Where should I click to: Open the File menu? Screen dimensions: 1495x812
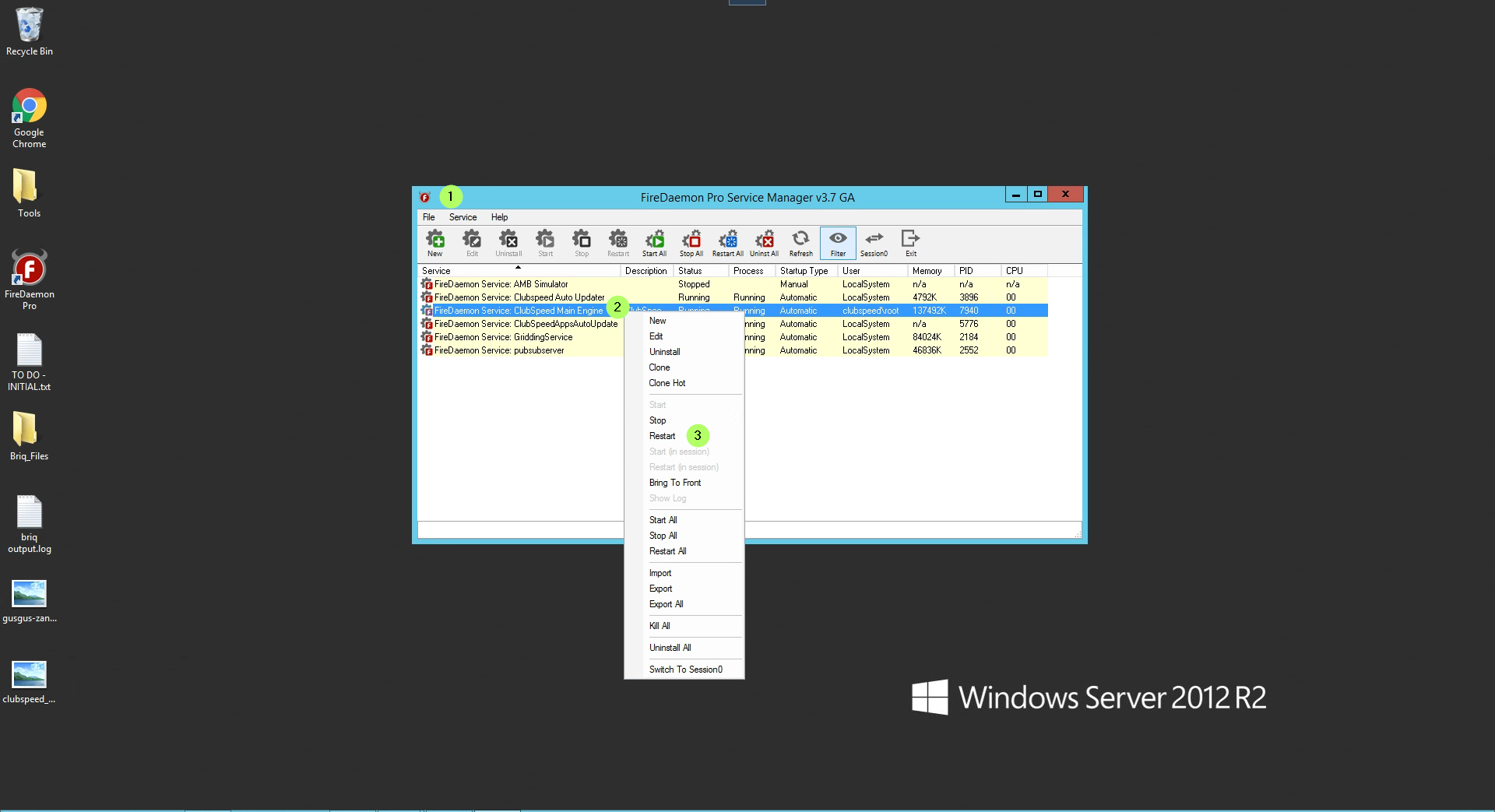click(428, 217)
